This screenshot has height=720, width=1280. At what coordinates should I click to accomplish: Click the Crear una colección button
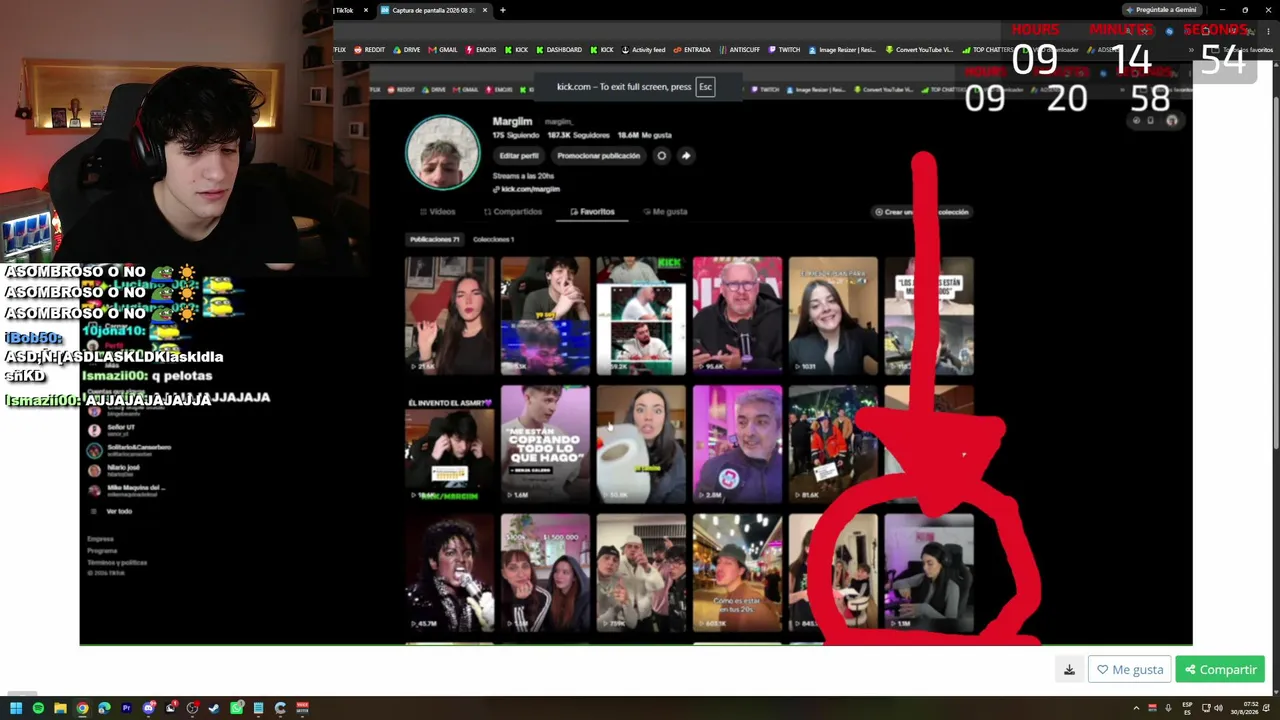tap(922, 212)
